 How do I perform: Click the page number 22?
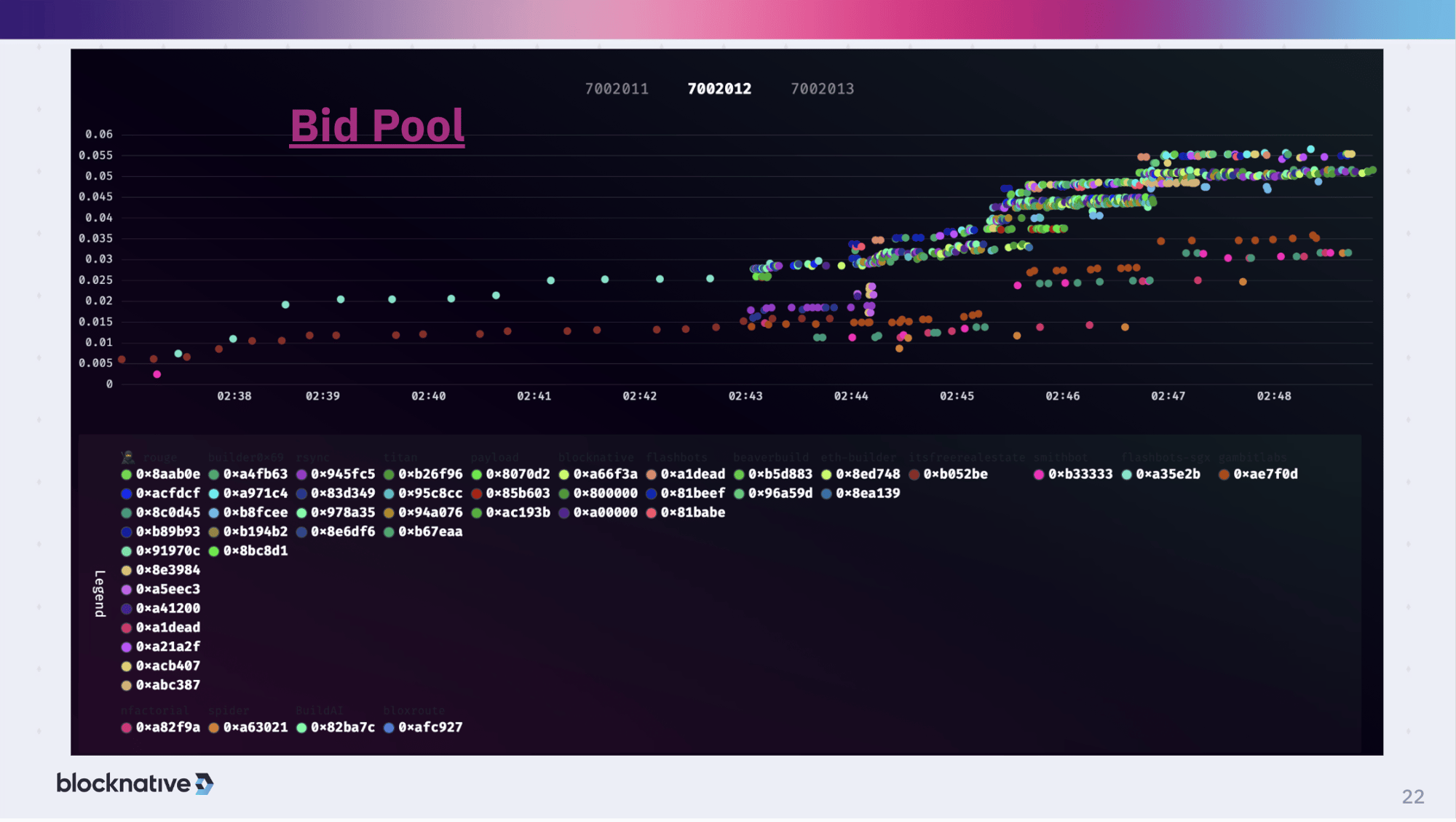click(x=1413, y=796)
